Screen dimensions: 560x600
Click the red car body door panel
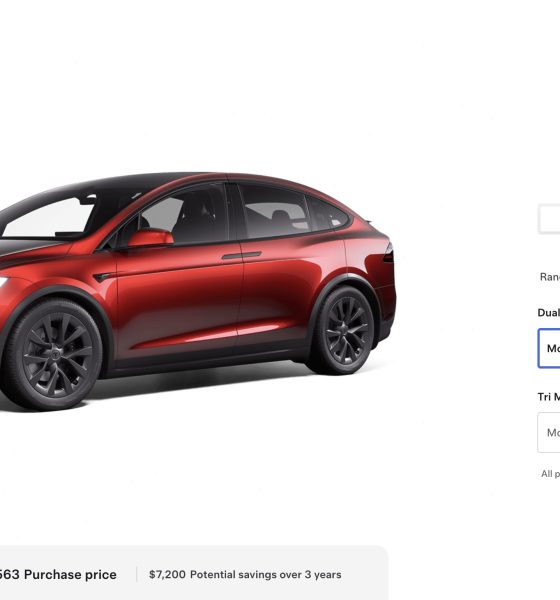(180, 302)
